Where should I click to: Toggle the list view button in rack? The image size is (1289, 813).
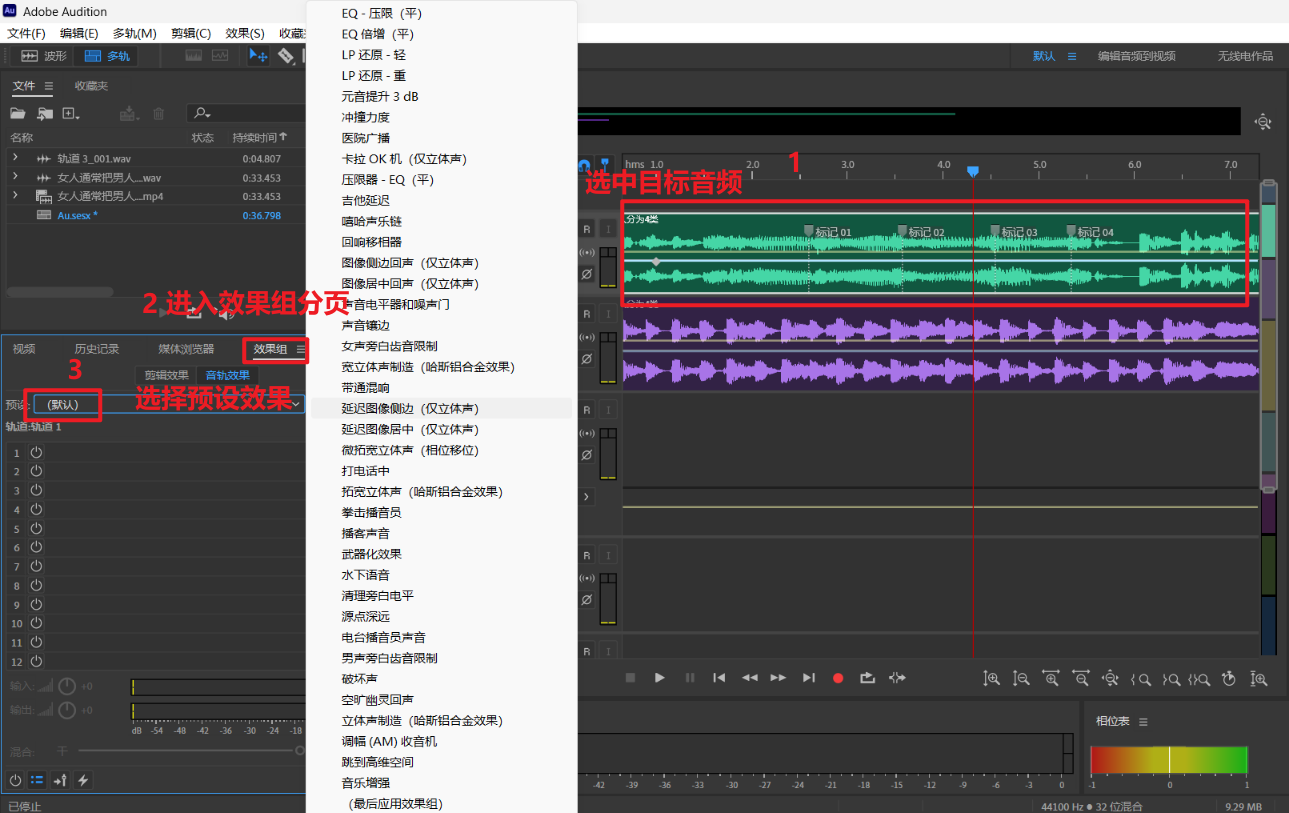38,780
